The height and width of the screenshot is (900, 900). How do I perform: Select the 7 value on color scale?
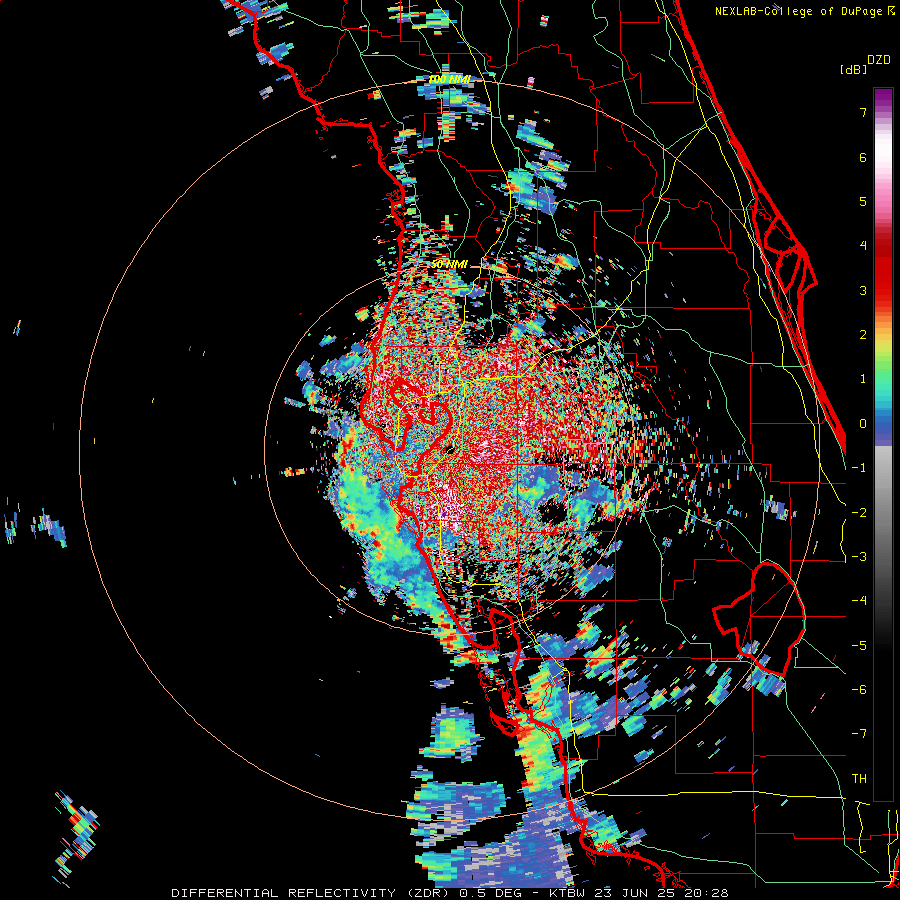(x=863, y=112)
